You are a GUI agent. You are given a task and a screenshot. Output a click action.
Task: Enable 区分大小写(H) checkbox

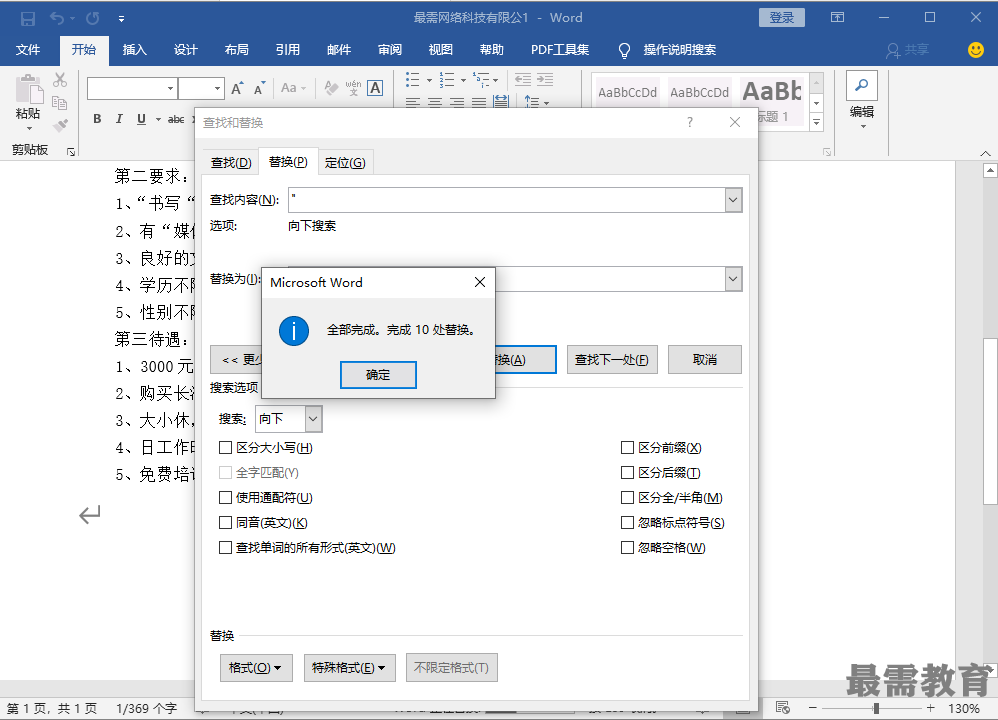point(225,448)
